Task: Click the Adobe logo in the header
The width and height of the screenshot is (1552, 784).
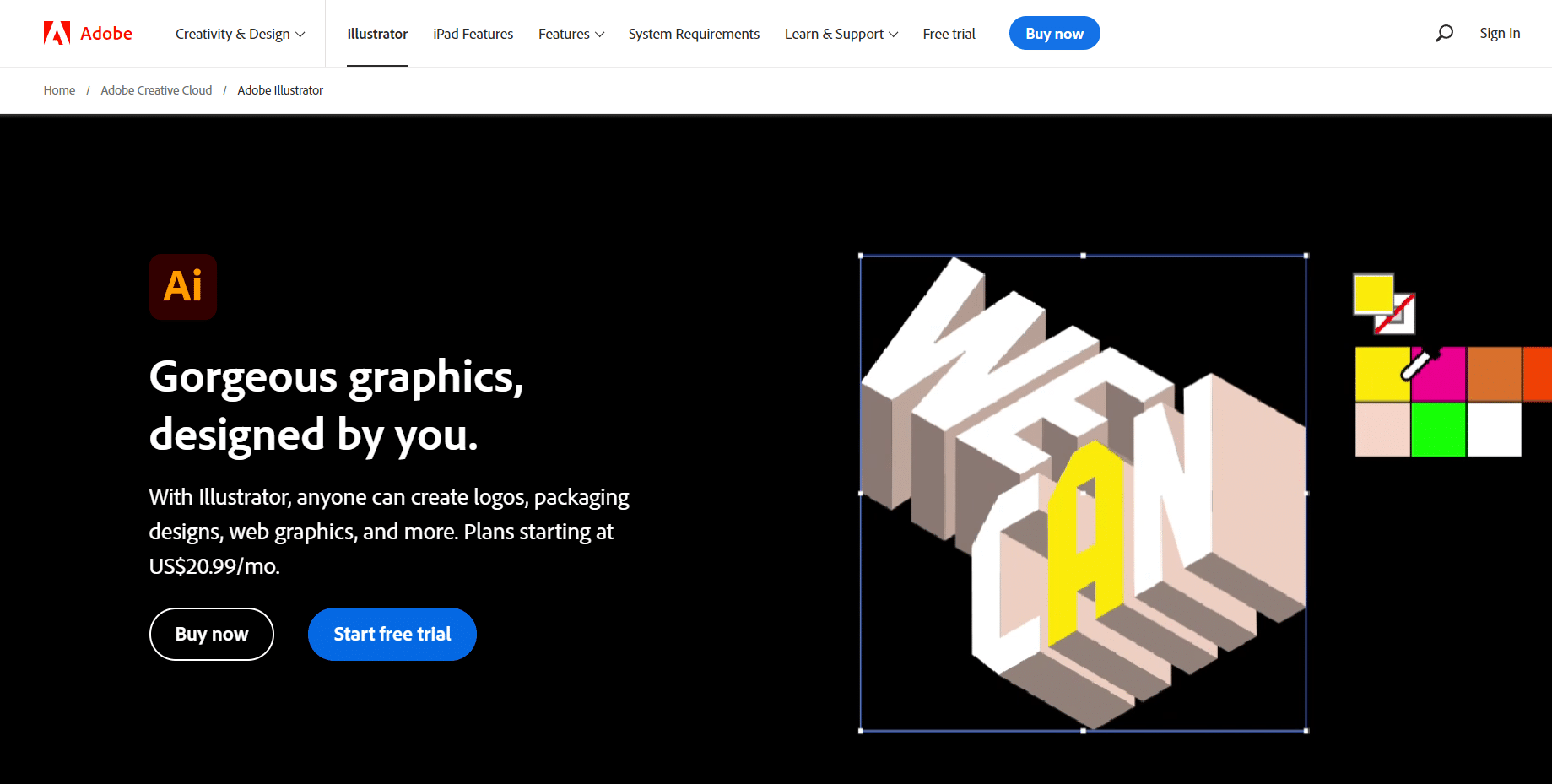Action: [x=87, y=33]
